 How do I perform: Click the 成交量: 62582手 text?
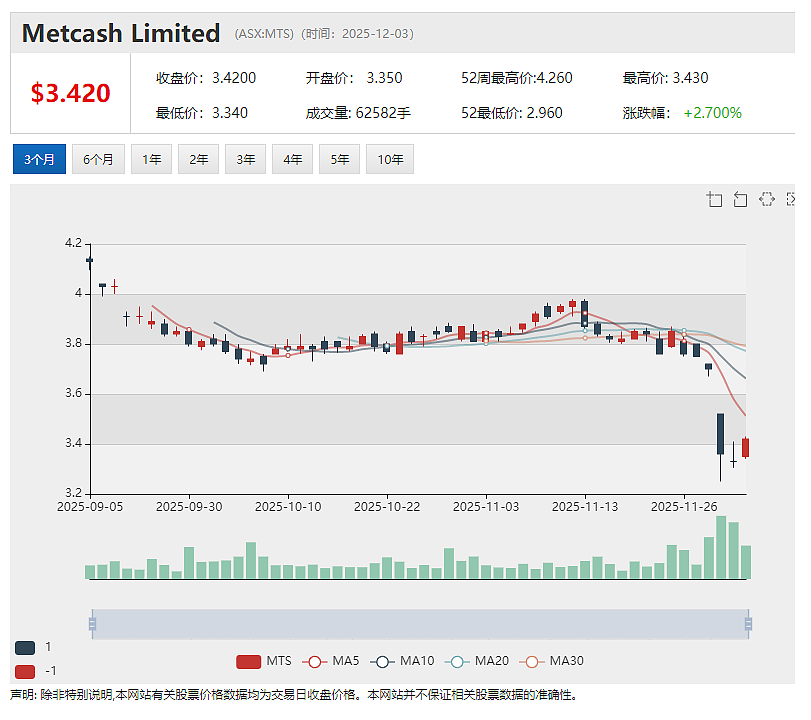[358, 113]
